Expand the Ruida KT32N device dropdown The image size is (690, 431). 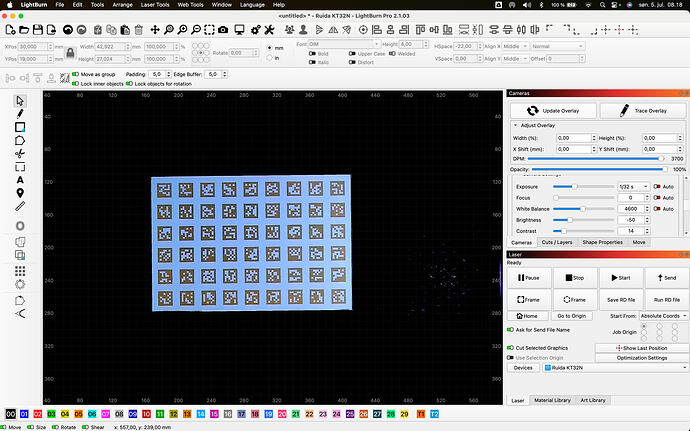point(615,368)
